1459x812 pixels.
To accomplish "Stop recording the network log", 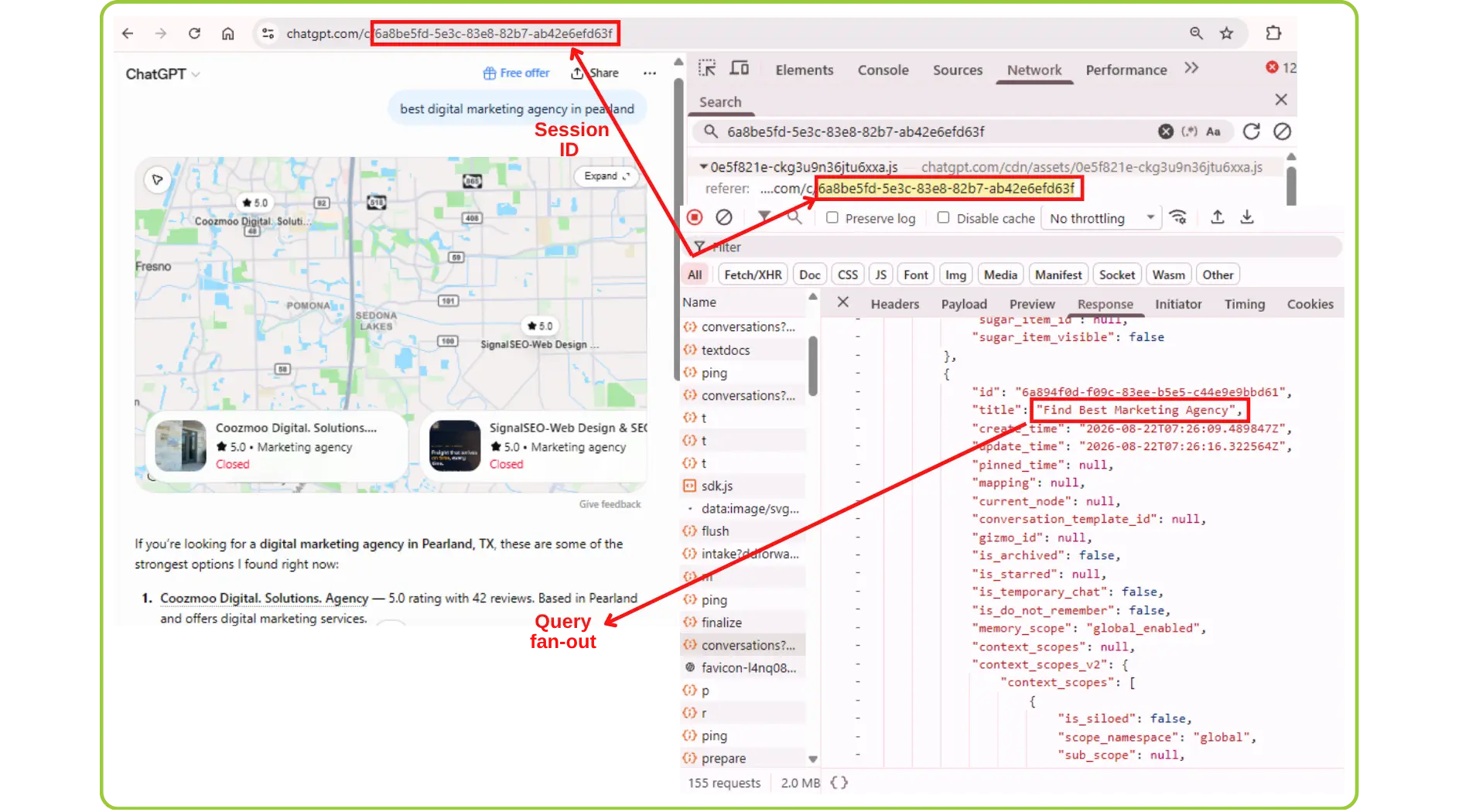I will (x=695, y=217).
